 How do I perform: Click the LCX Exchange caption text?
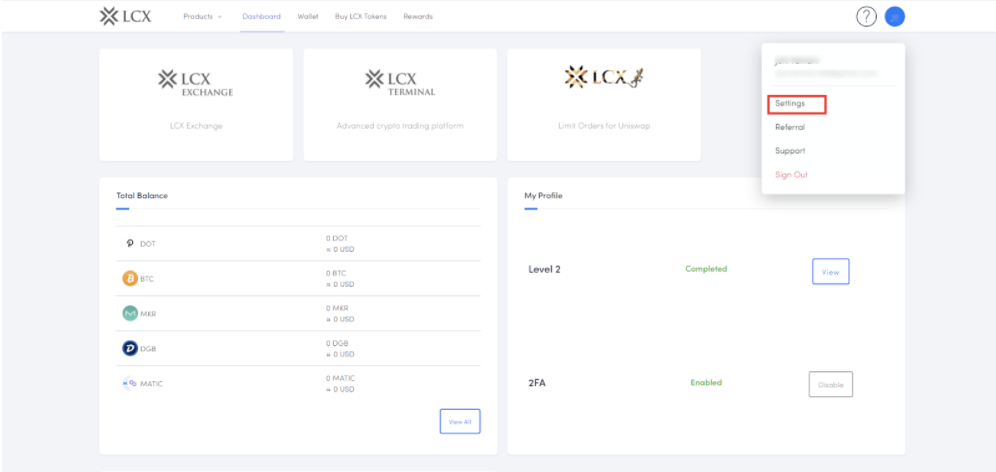pos(196,126)
